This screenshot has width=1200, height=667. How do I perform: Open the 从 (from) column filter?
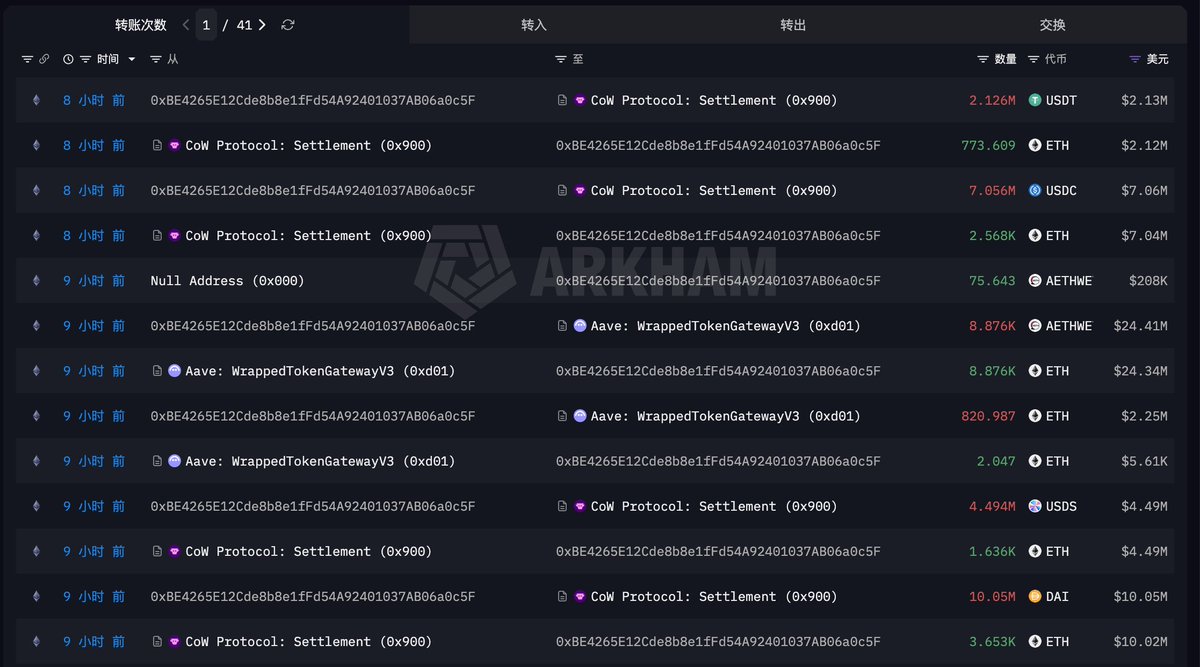(x=156, y=59)
